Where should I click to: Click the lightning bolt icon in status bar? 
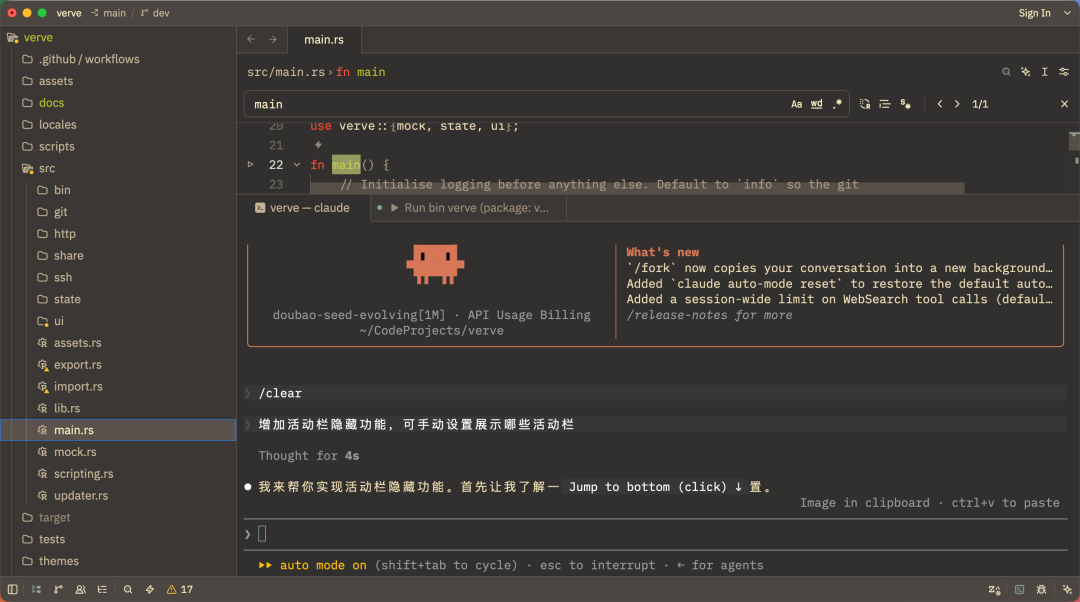(x=149, y=590)
